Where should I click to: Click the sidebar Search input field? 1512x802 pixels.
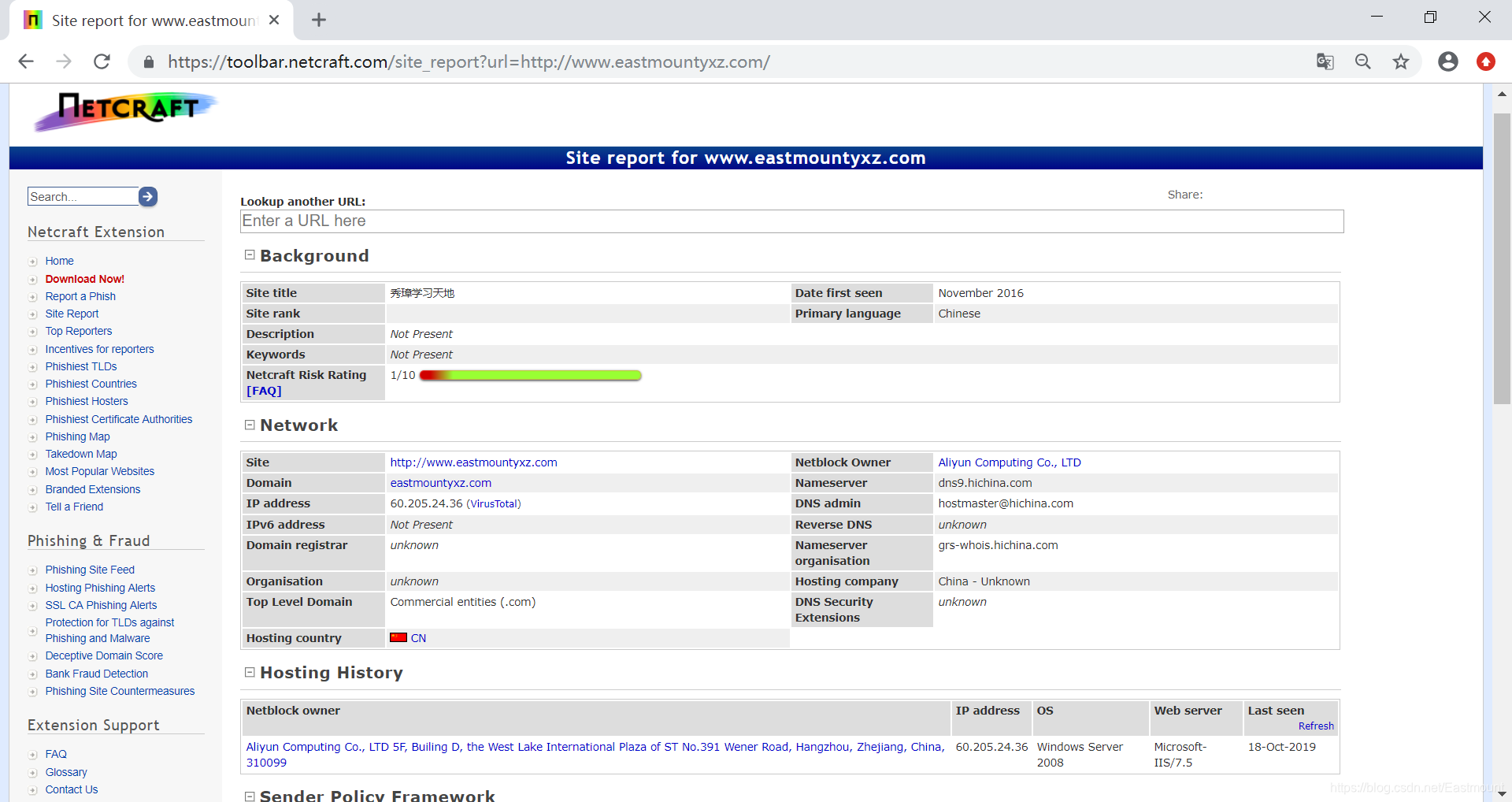click(83, 196)
